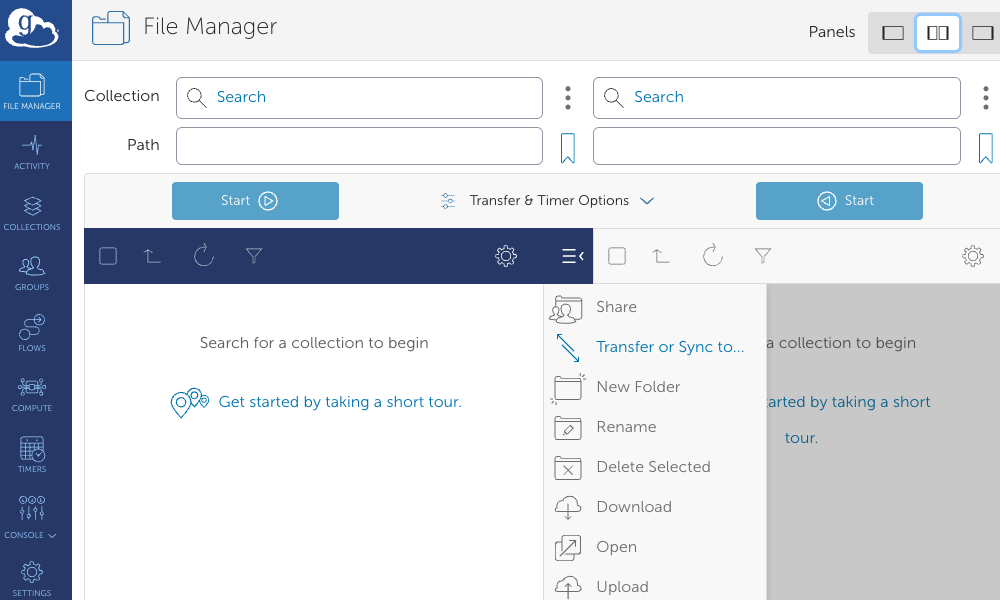The image size is (1000, 600).
Task: Expand Transfer & Timer Options
Action: (548, 200)
